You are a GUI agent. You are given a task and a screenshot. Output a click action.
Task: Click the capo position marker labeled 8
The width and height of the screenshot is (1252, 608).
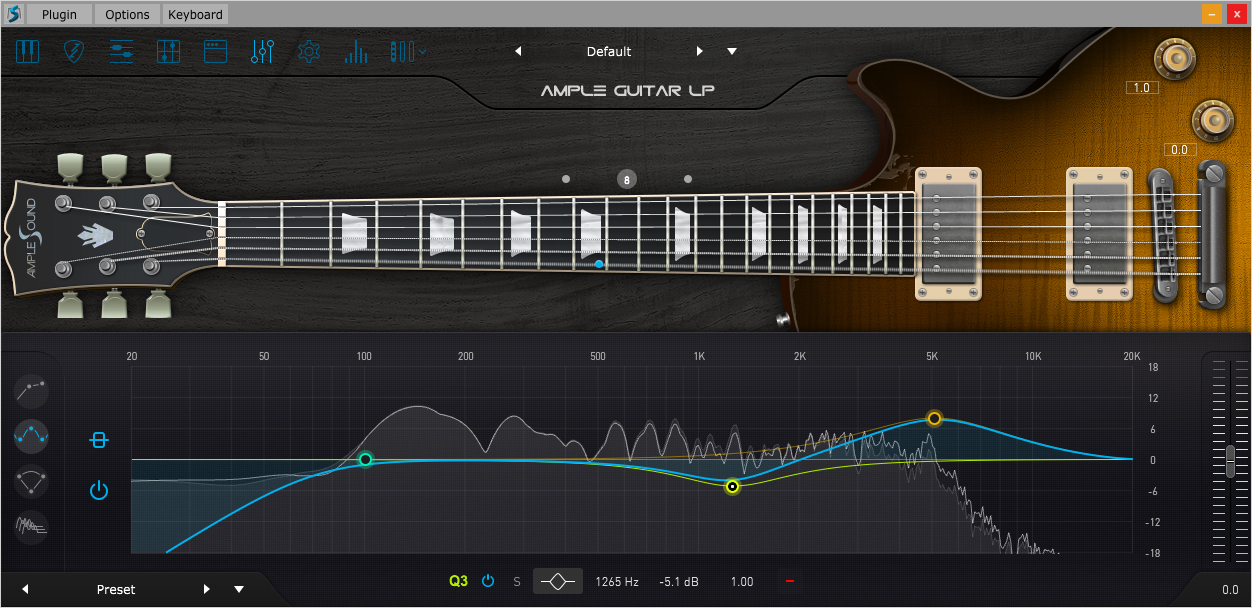[x=627, y=180]
